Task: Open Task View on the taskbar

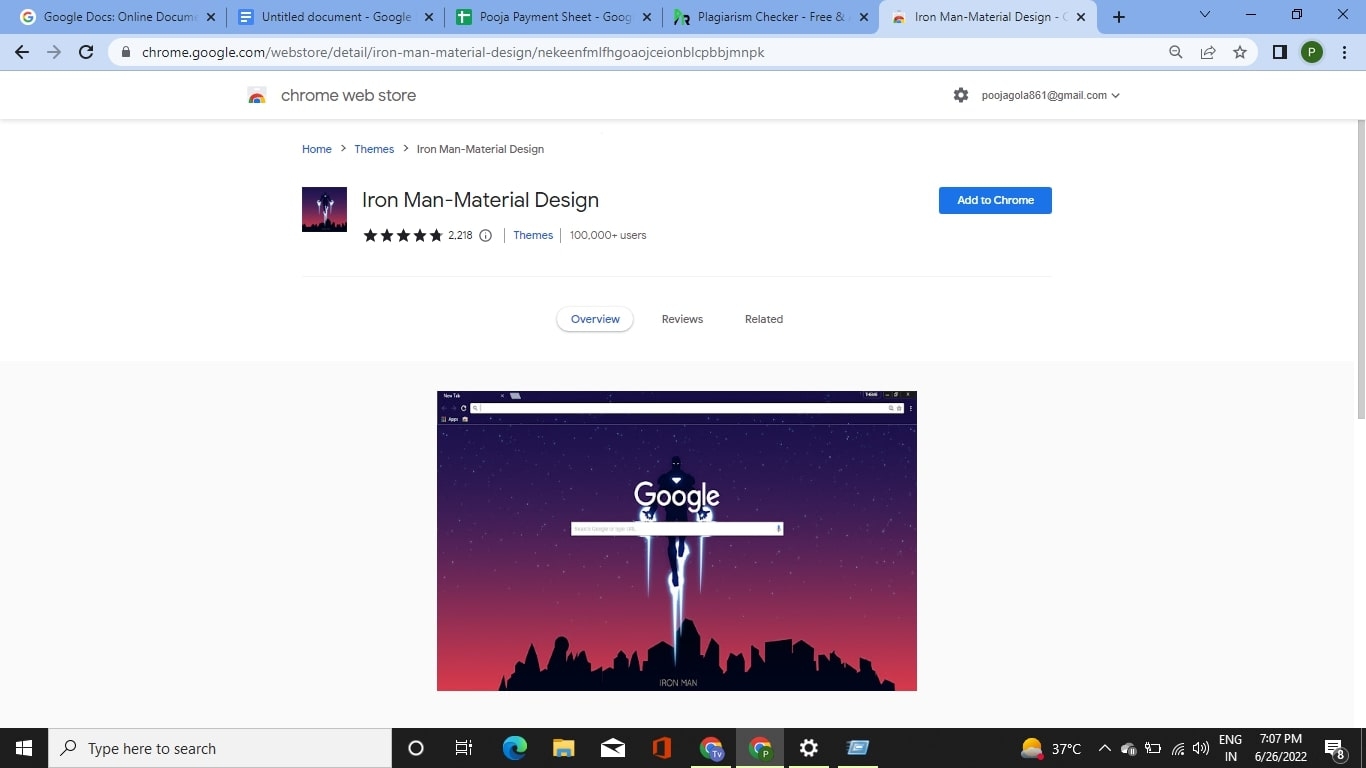Action: [x=464, y=748]
